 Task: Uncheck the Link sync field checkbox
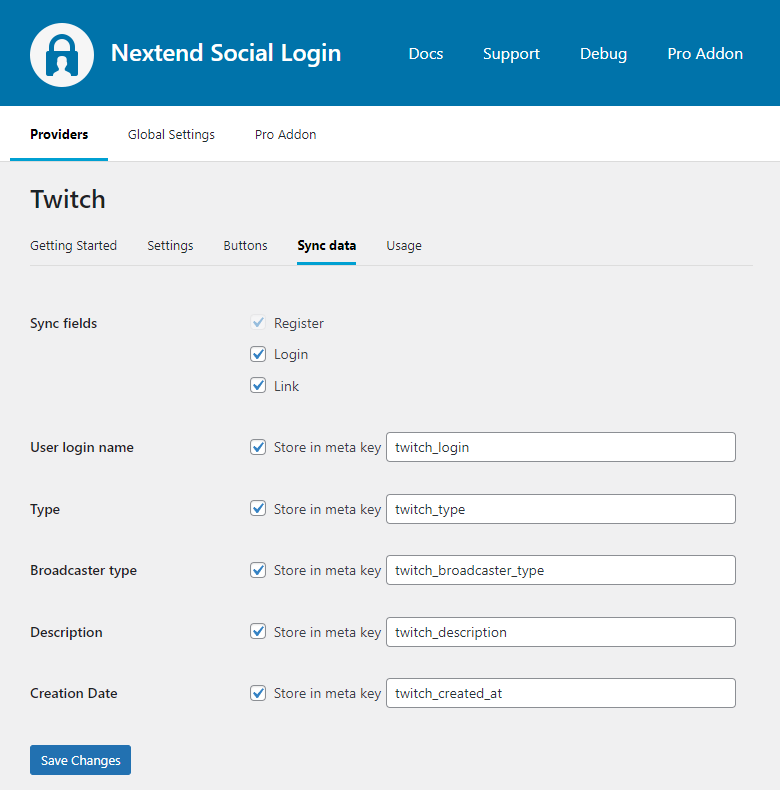tap(258, 386)
